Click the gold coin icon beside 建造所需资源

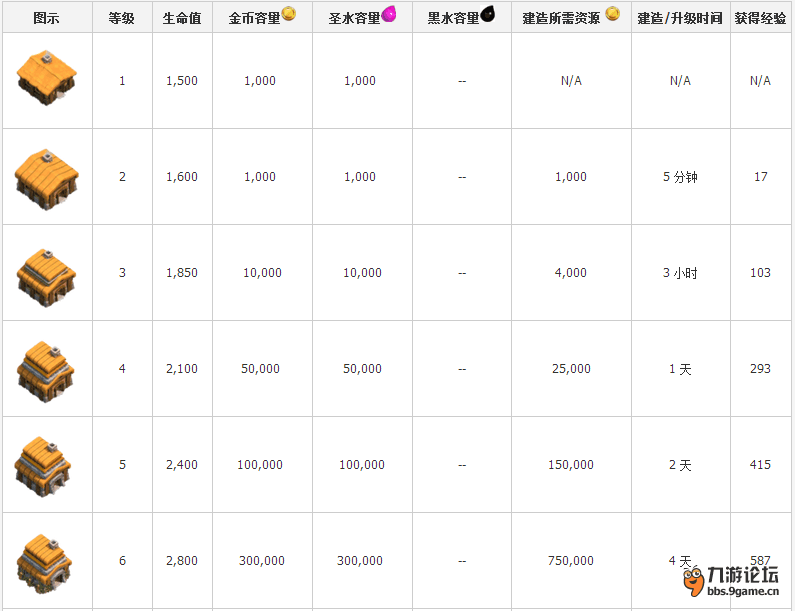pyautogui.click(x=612, y=13)
